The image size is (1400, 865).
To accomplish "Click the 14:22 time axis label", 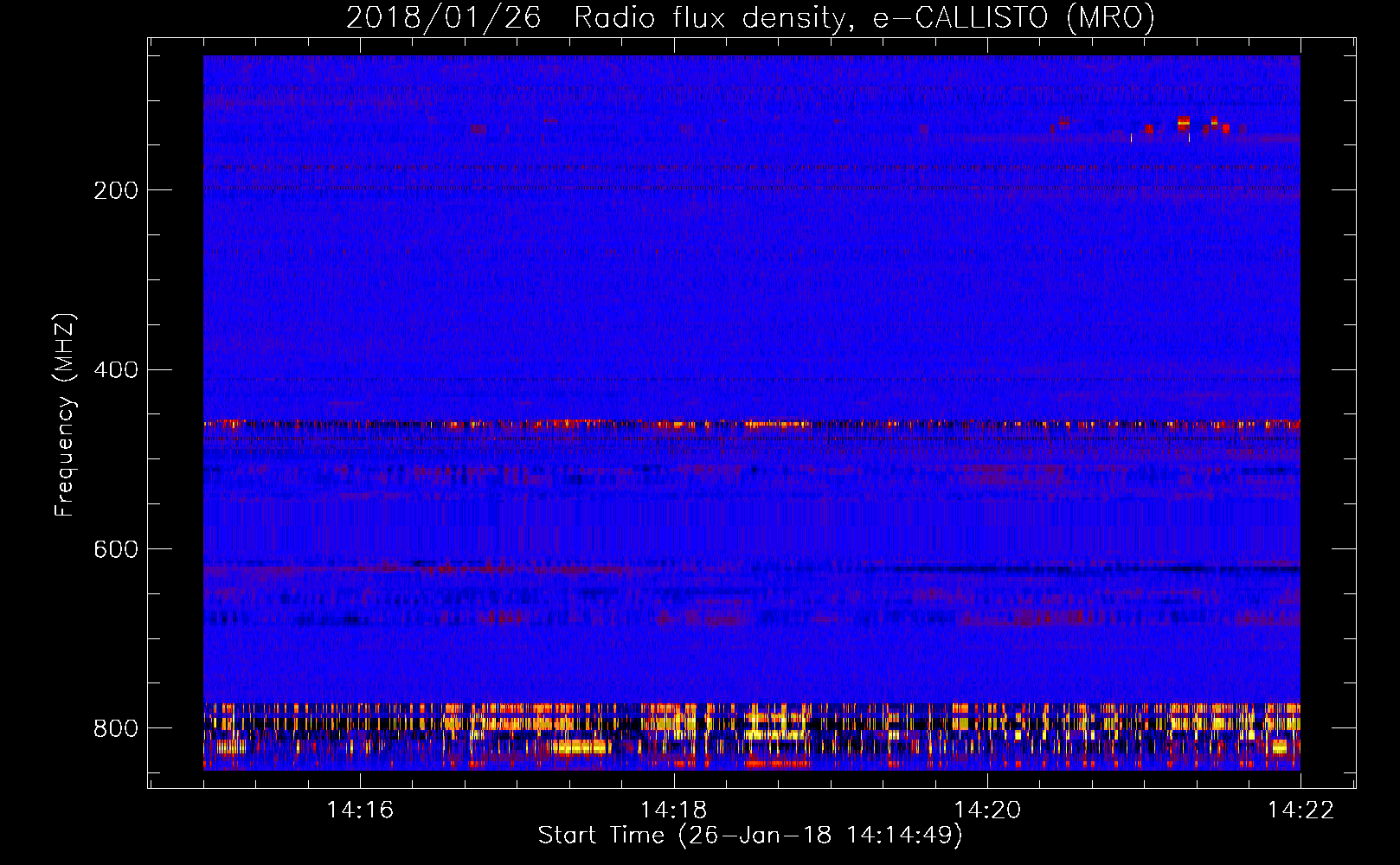I will click(1301, 810).
